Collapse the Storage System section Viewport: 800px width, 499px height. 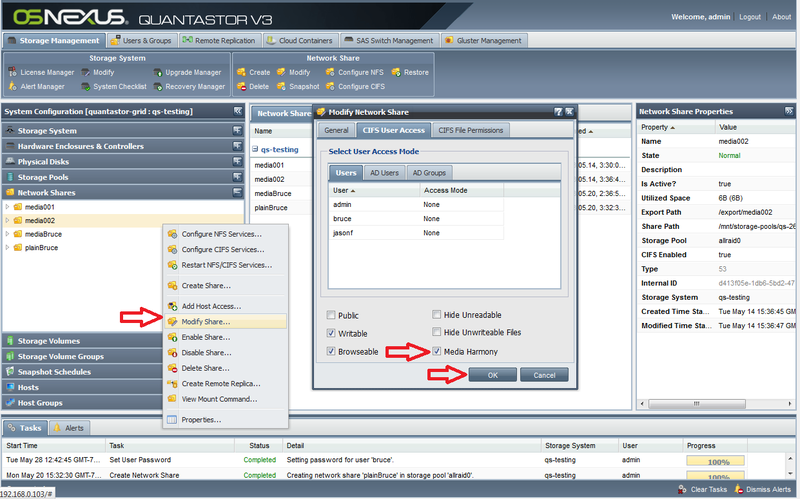[237, 131]
